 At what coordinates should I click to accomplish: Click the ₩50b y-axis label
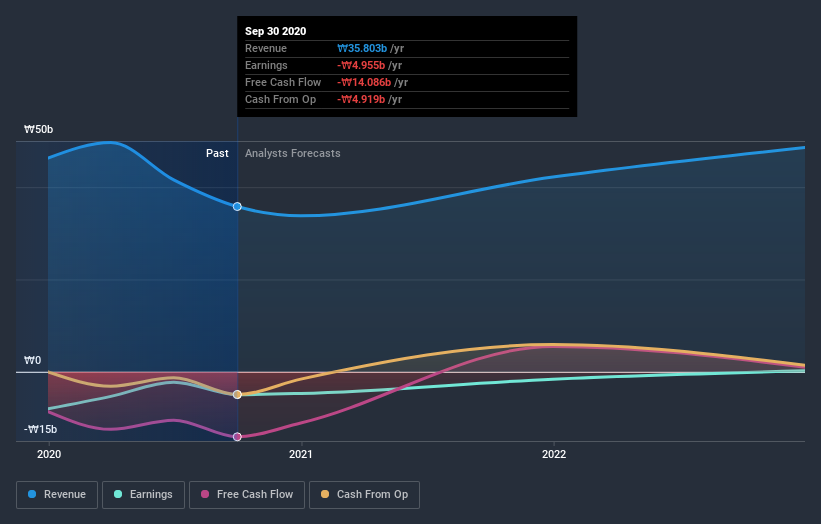(38, 129)
